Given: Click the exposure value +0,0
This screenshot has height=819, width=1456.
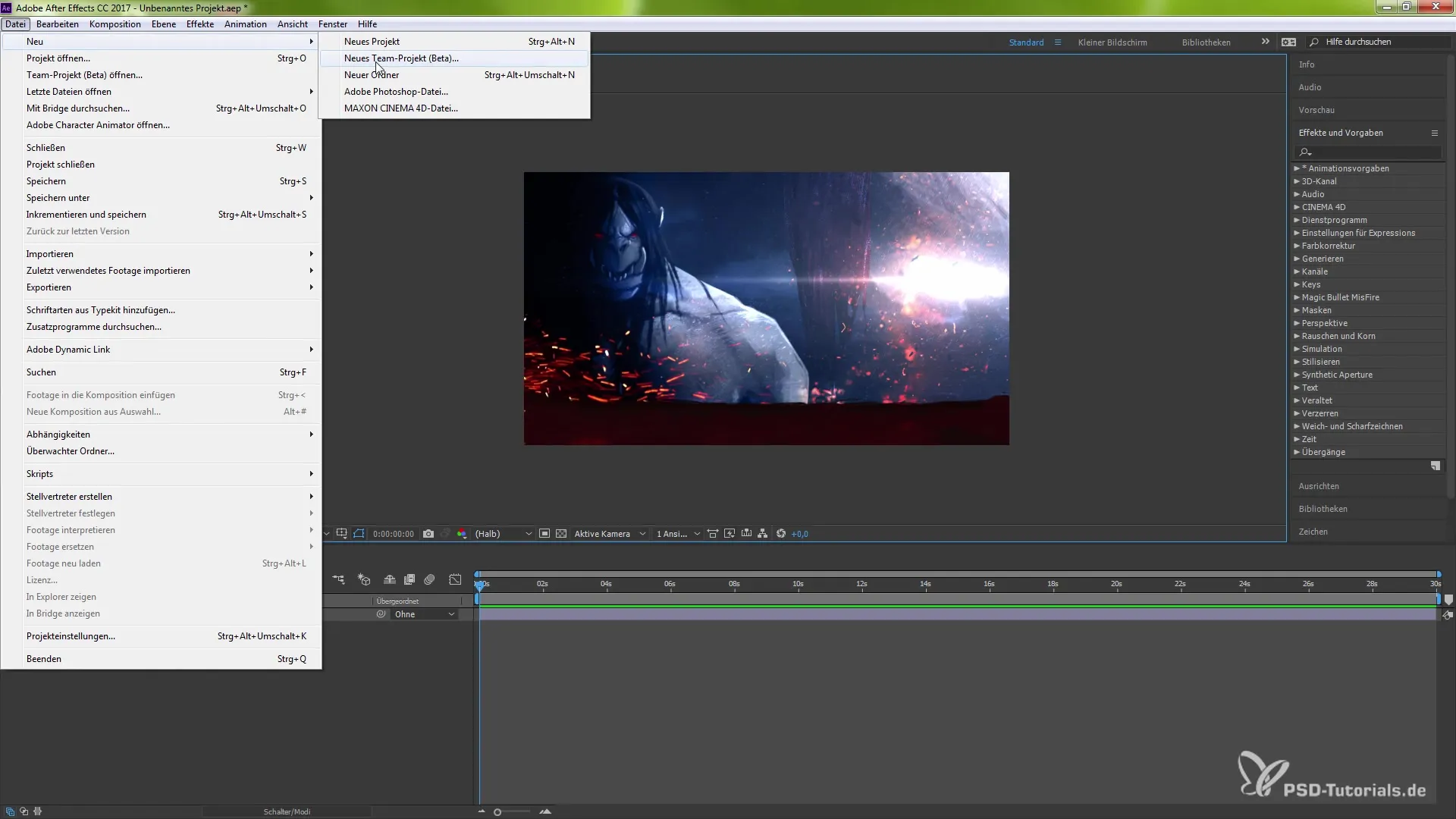Looking at the screenshot, I should (x=799, y=534).
